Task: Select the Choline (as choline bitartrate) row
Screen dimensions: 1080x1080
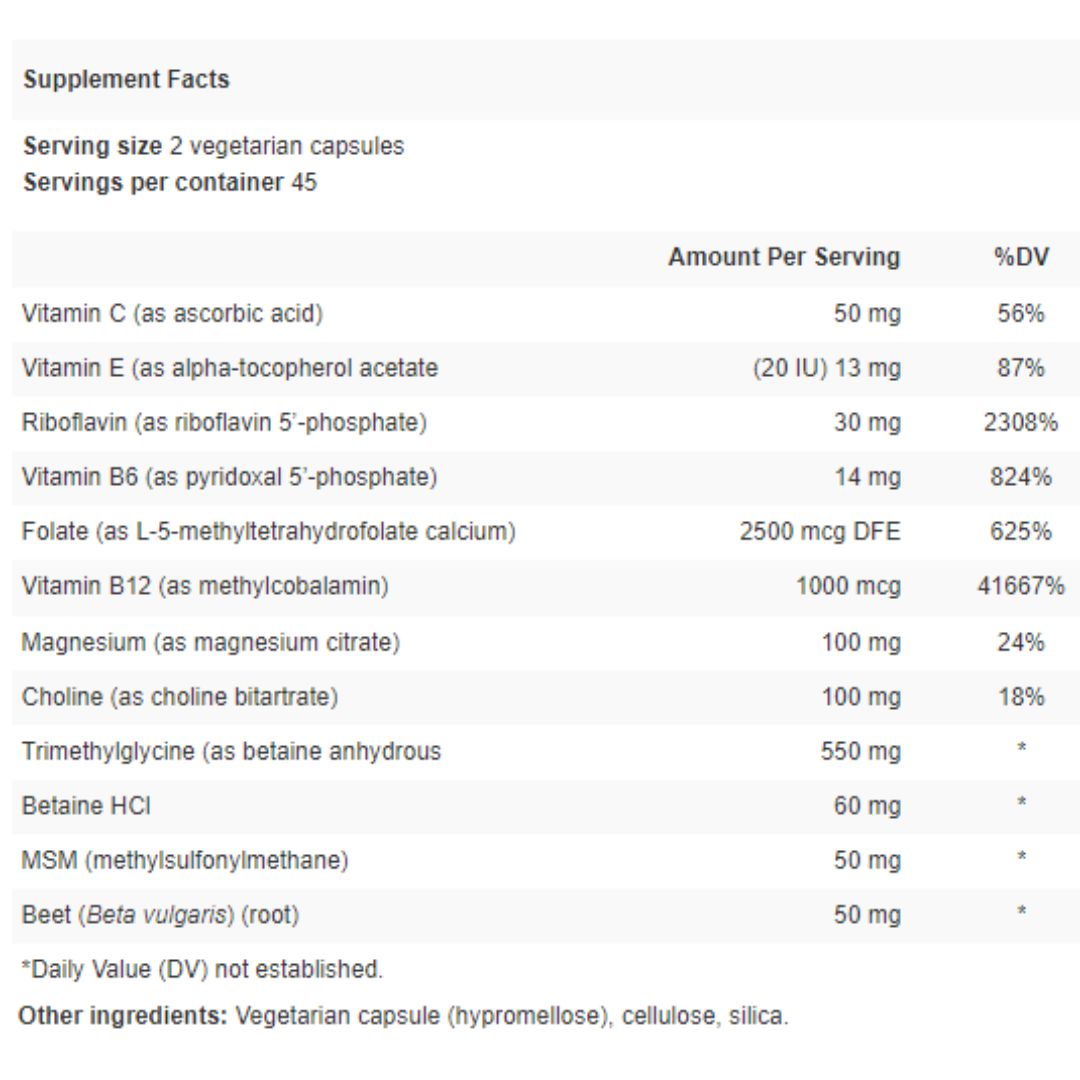Action: (x=180, y=697)
